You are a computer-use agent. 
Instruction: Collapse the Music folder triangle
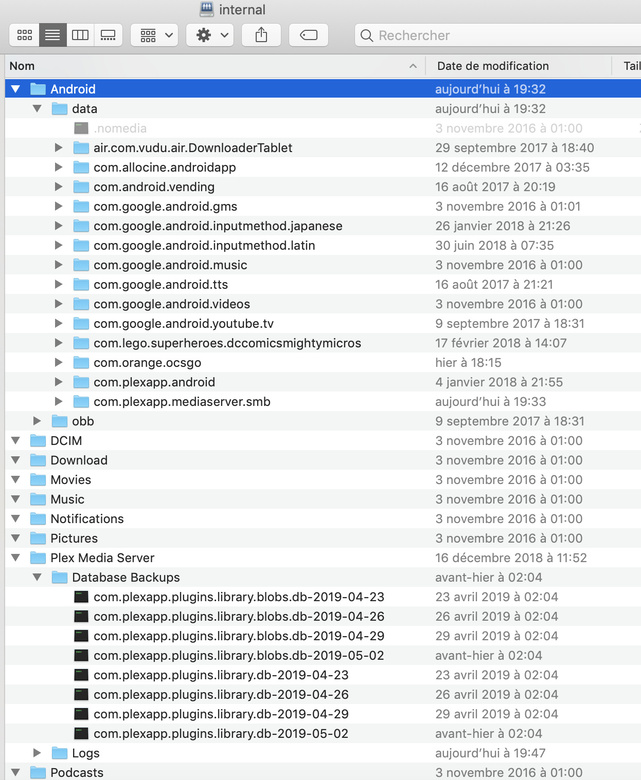click(x=15, y=499)
